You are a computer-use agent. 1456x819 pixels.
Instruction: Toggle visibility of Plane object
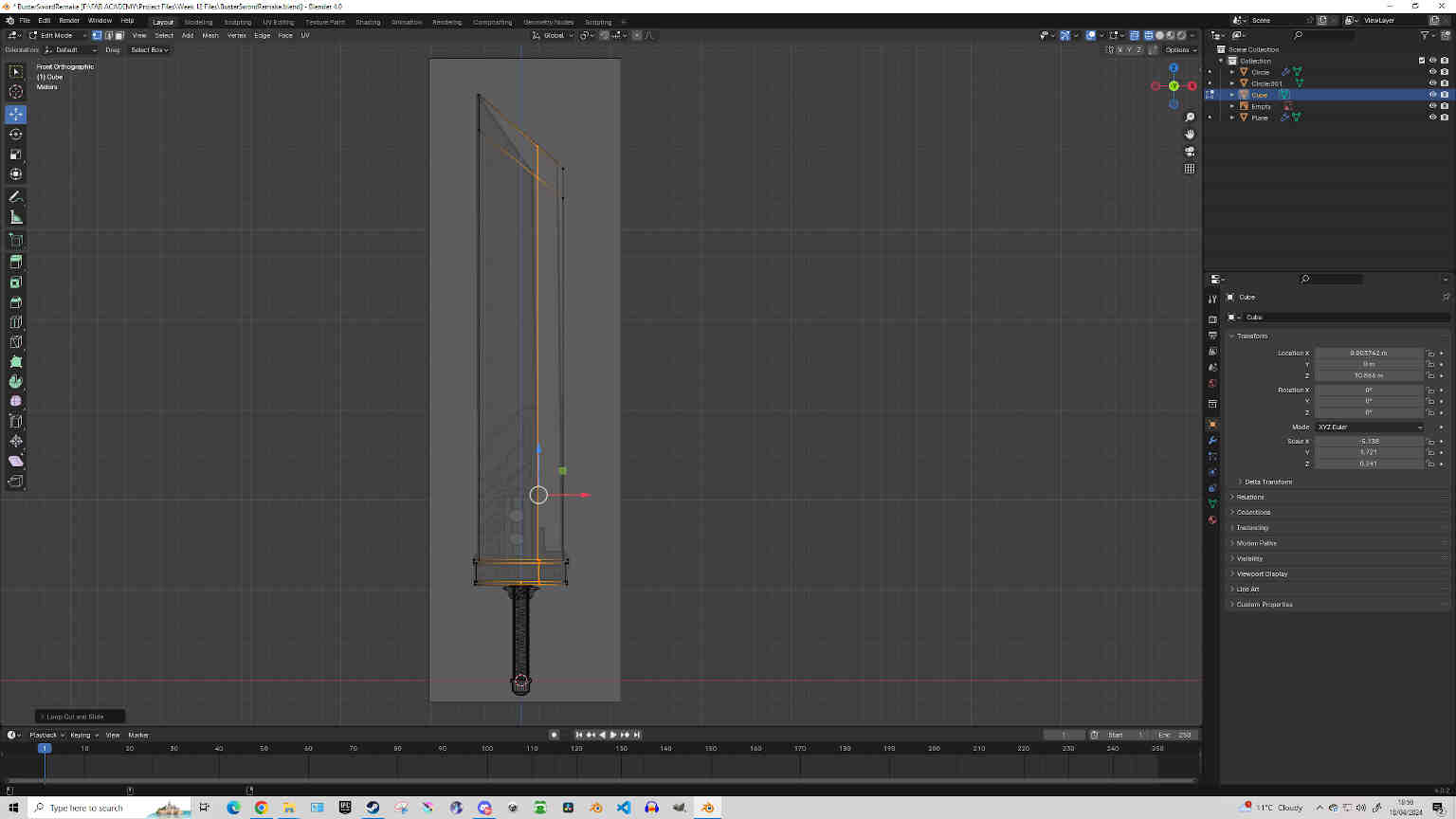point(1432,118)
